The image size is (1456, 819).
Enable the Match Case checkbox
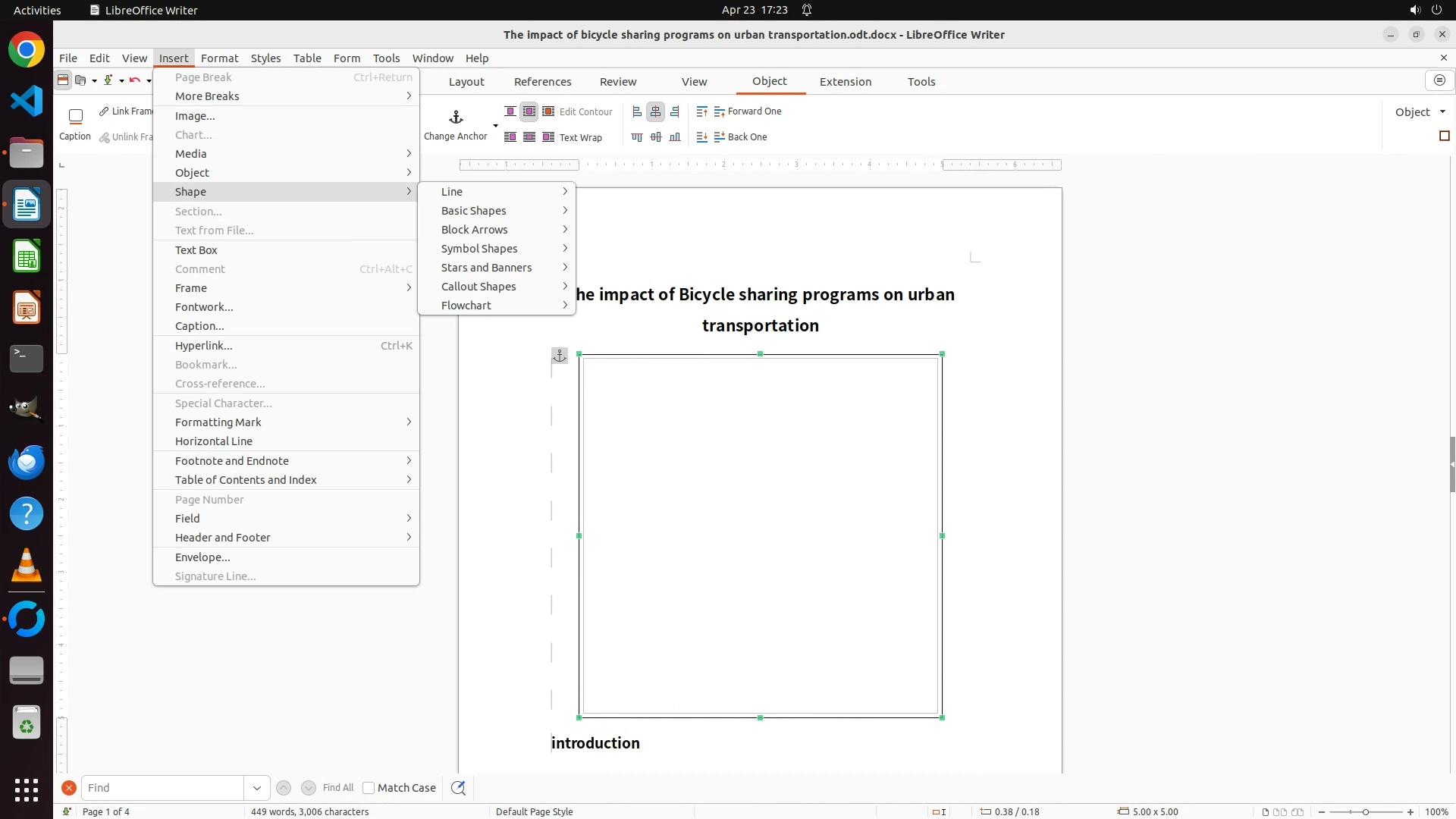(369, 788)
